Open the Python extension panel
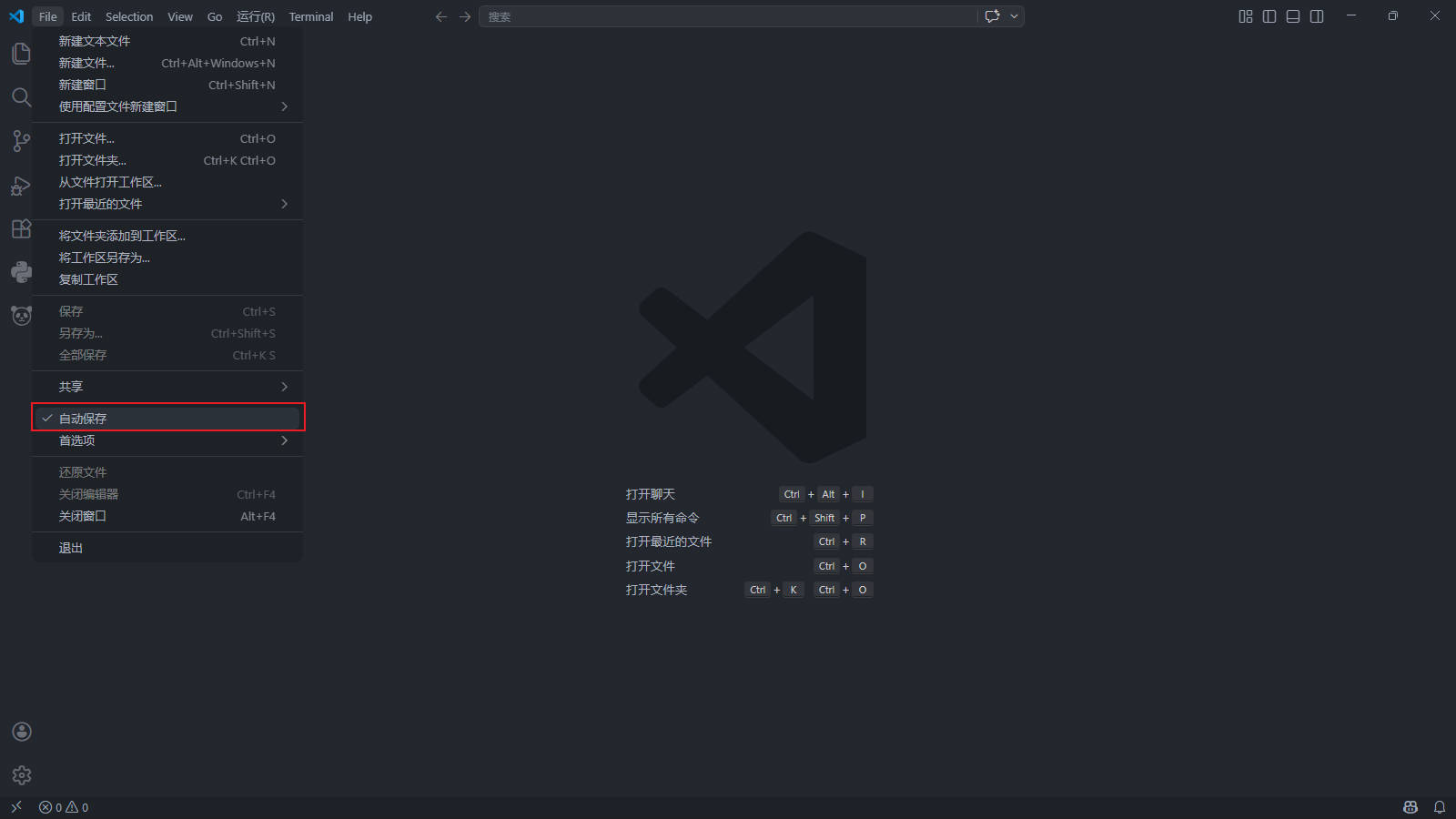The image size is (1456, 819). [21, 272]
